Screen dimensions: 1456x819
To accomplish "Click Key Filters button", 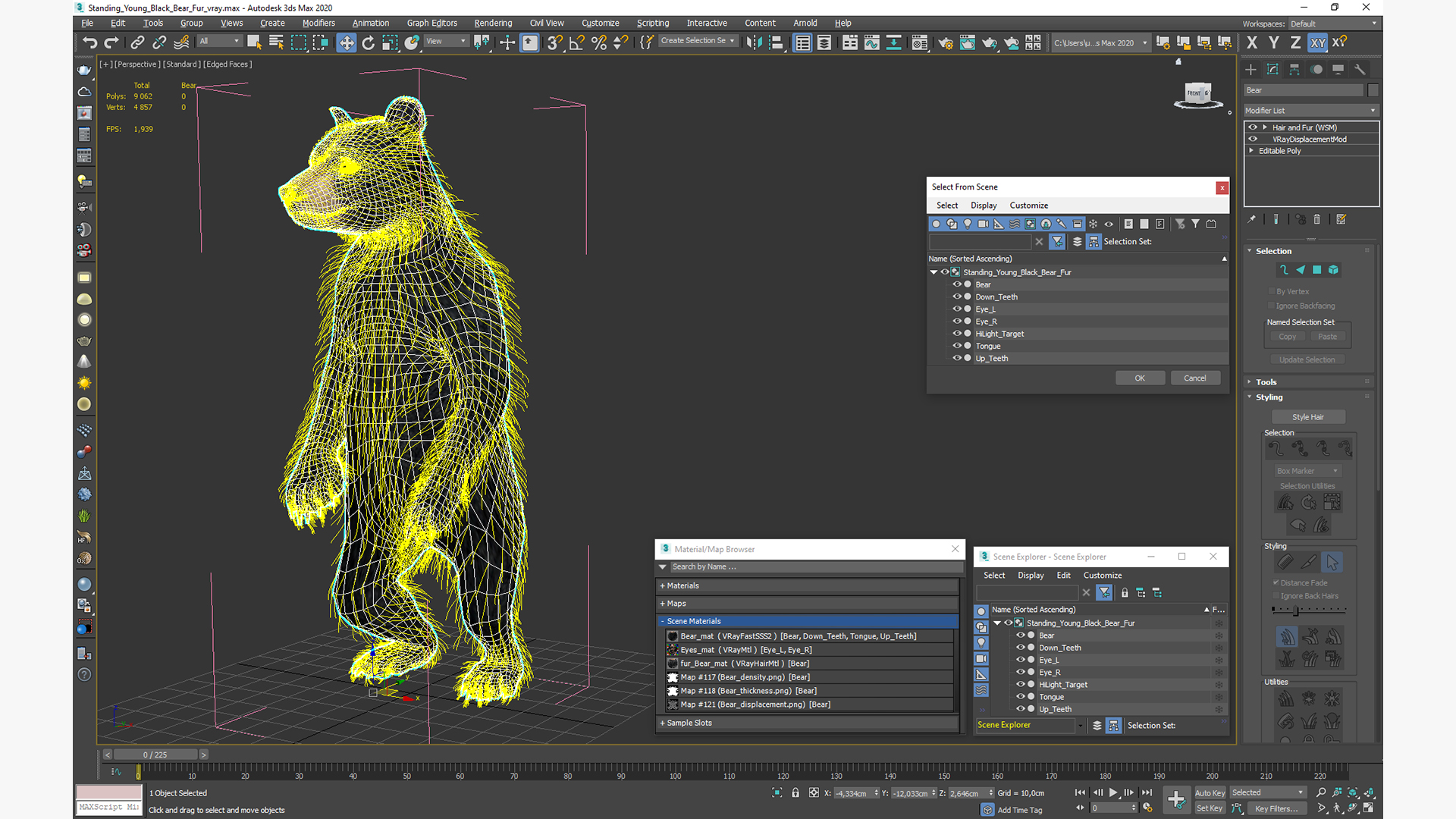I will (x=1276, y=808).
